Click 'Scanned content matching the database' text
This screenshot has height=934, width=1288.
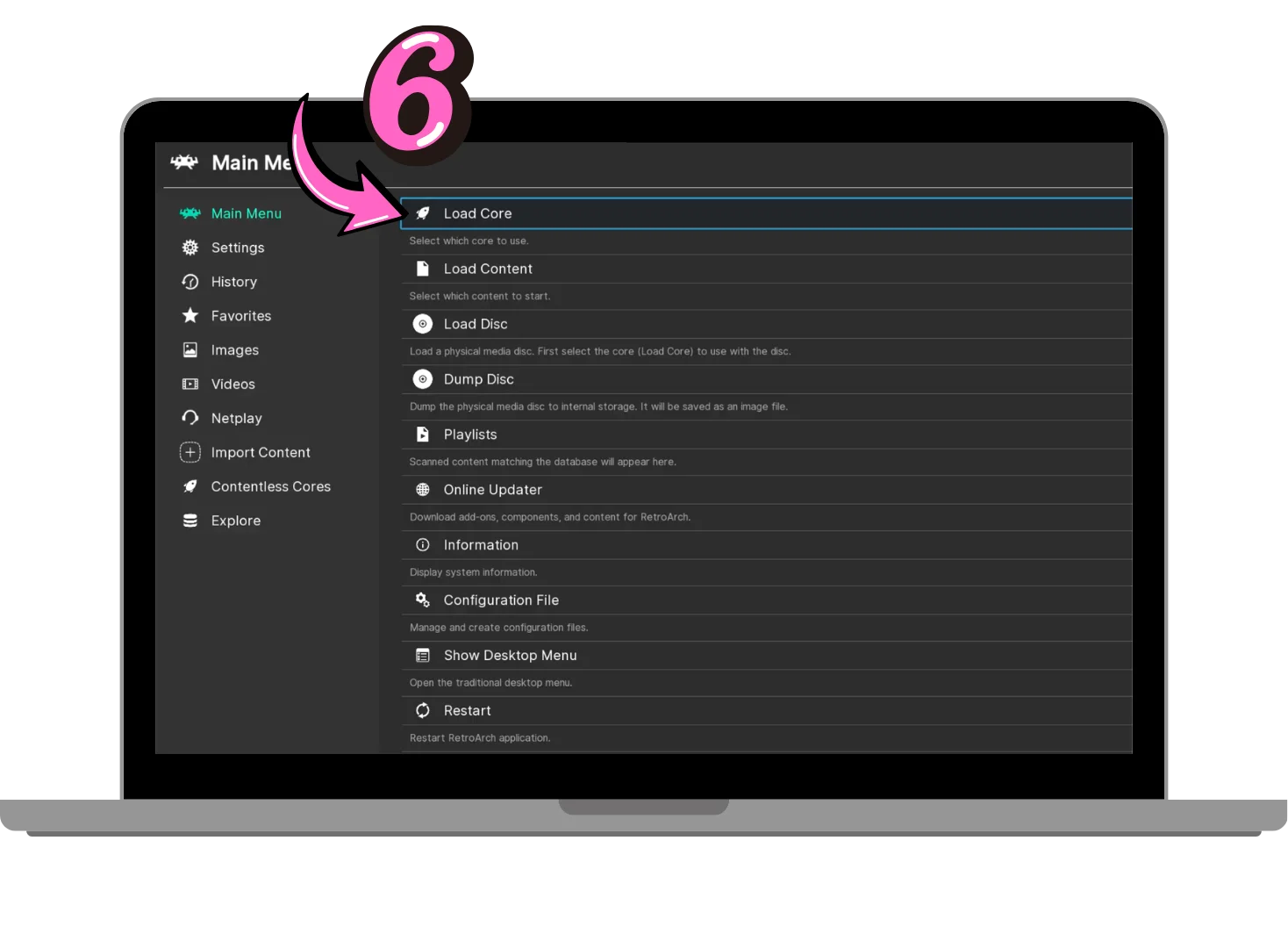pyautogui.click(x=543, y=462)
